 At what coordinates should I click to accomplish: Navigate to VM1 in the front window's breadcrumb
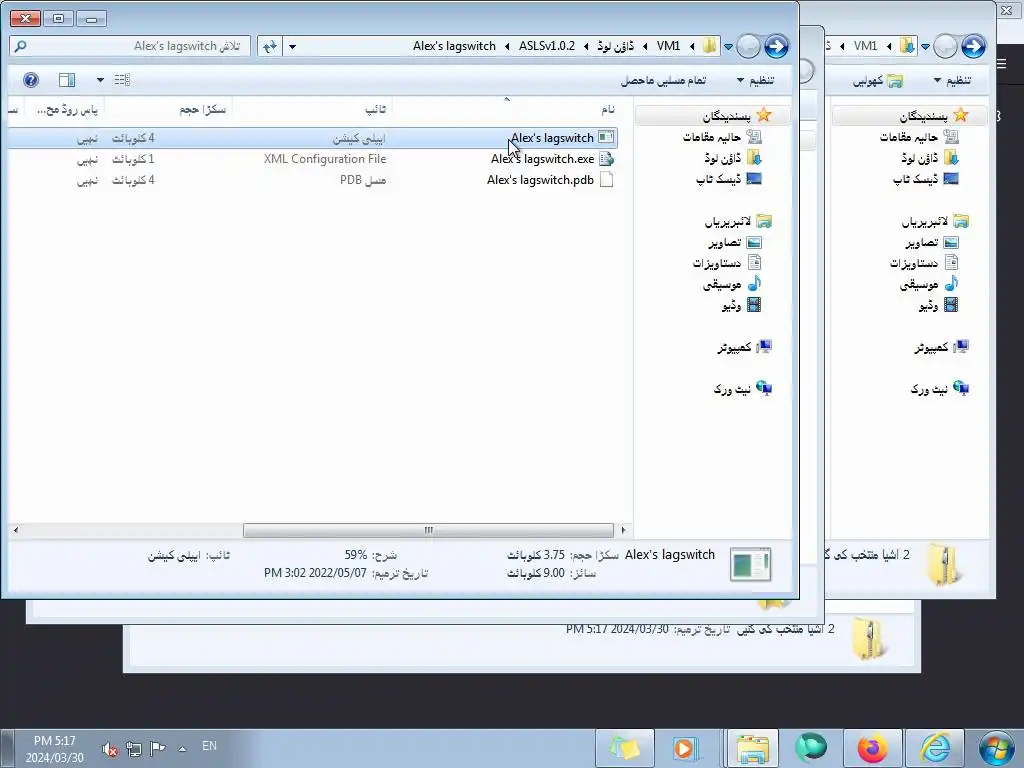pyautogui.click(x=668, y=46)
